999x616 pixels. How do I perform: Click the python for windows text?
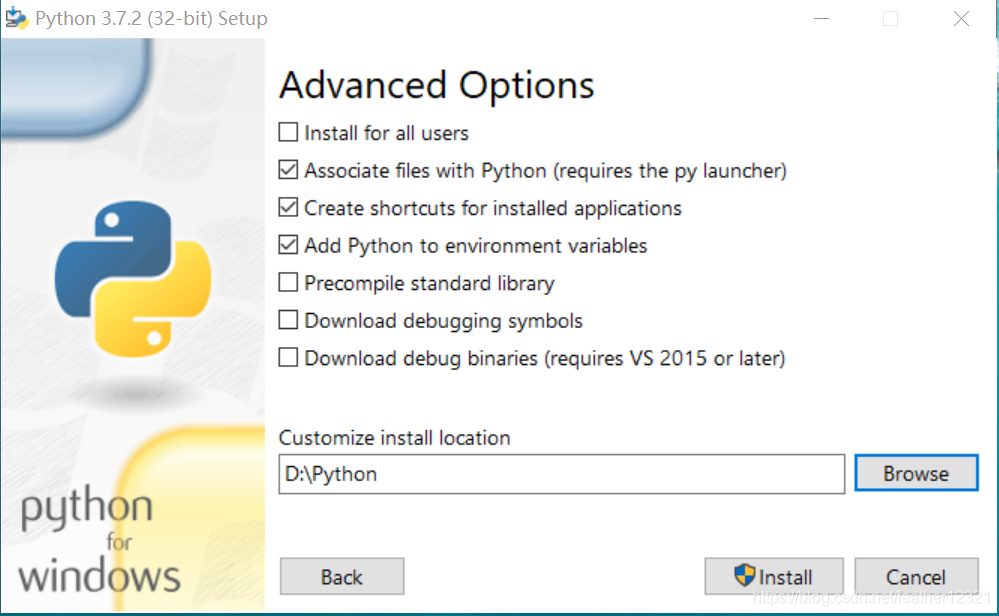pos(99,539)
